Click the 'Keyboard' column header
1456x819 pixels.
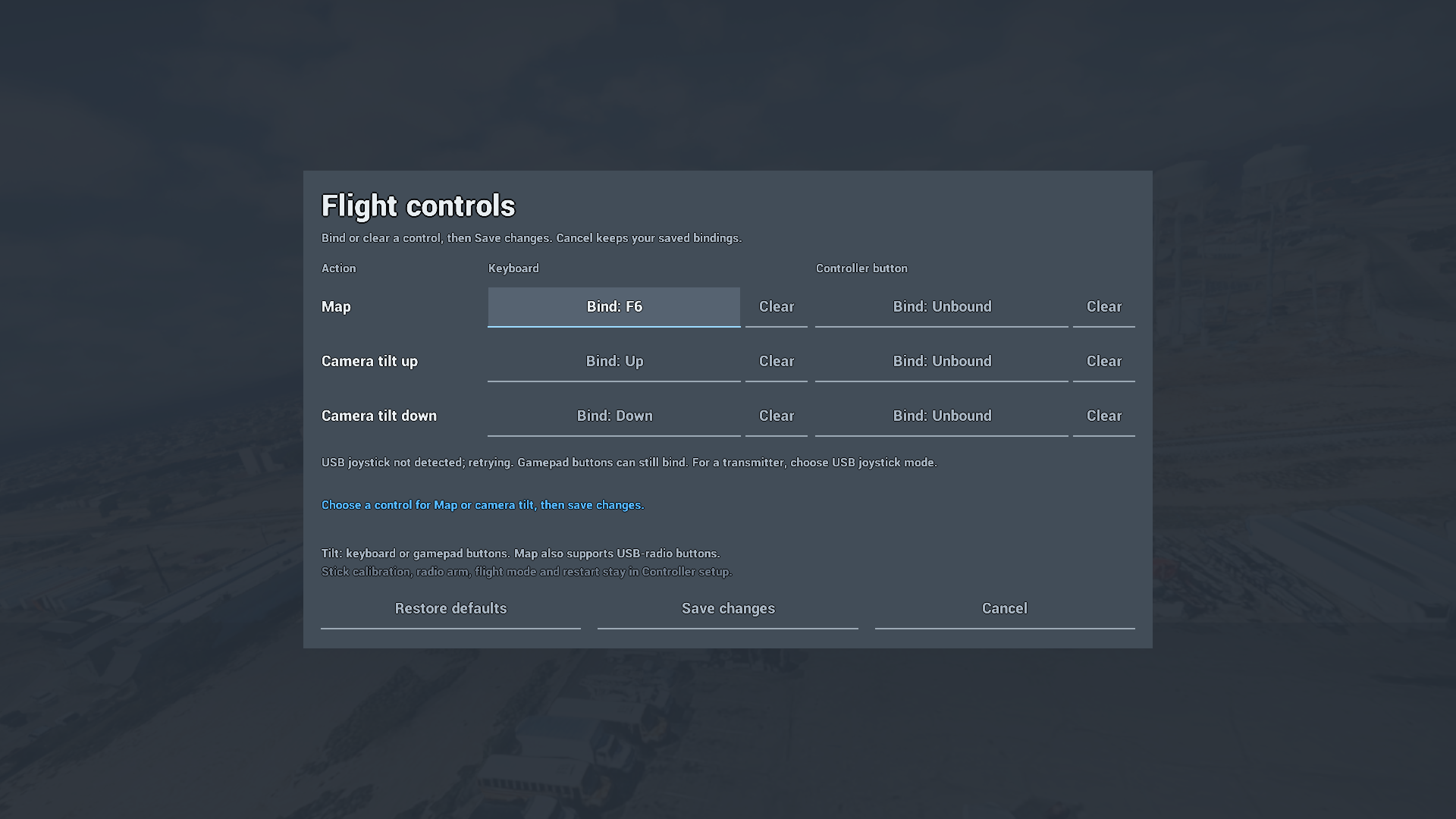(513, 268)
